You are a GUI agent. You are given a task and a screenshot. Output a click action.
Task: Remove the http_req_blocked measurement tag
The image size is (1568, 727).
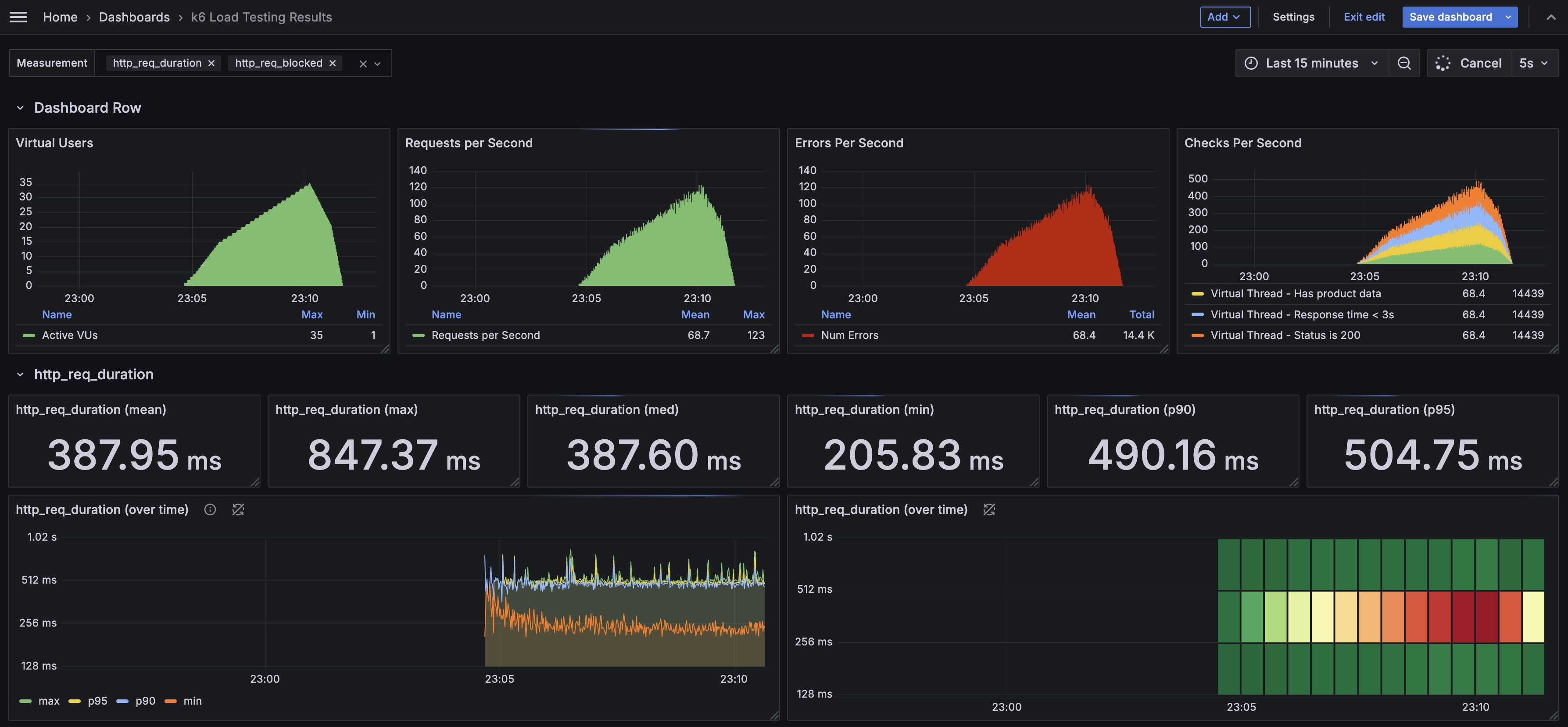(x=333, y=63)
